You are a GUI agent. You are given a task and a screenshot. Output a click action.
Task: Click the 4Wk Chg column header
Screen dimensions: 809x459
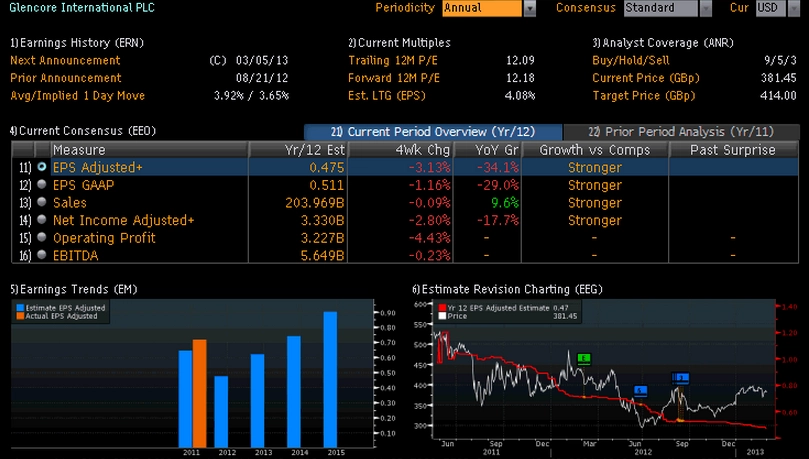pyautogui.click(x=400, y=150)
